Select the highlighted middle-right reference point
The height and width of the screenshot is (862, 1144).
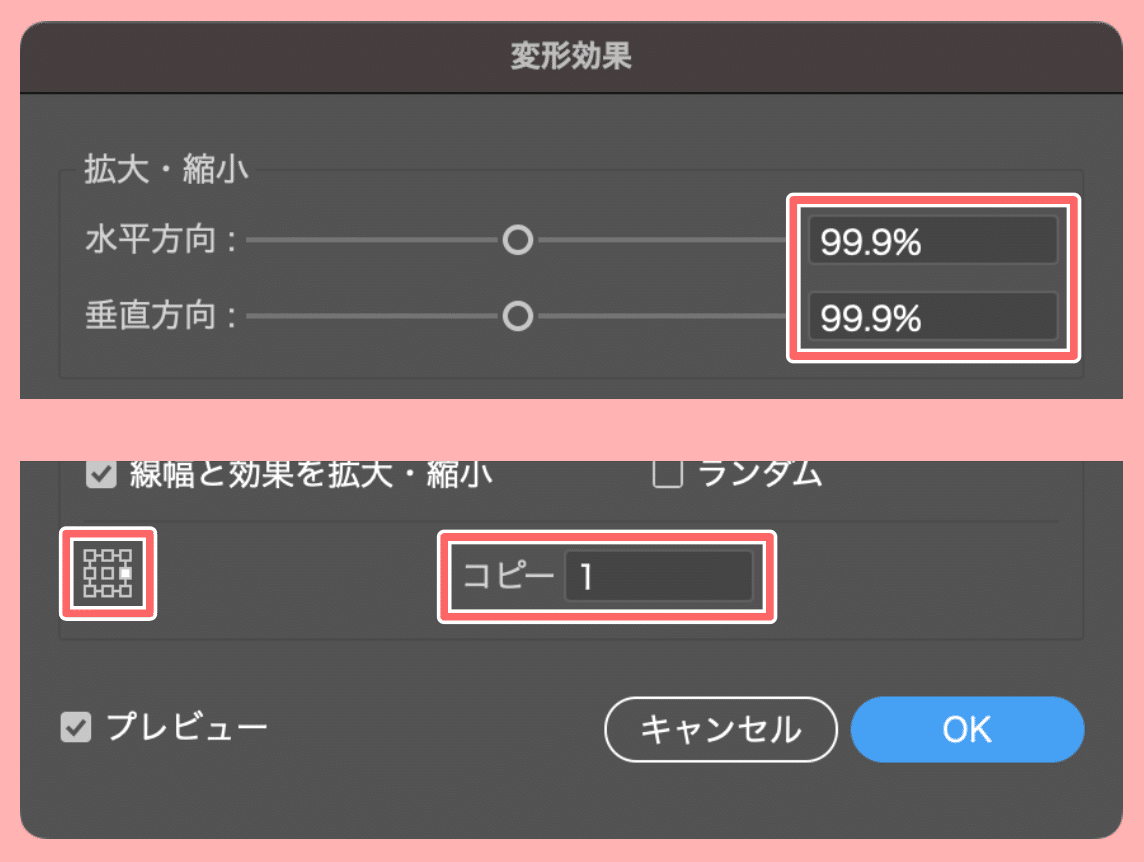tap(125, 573)
